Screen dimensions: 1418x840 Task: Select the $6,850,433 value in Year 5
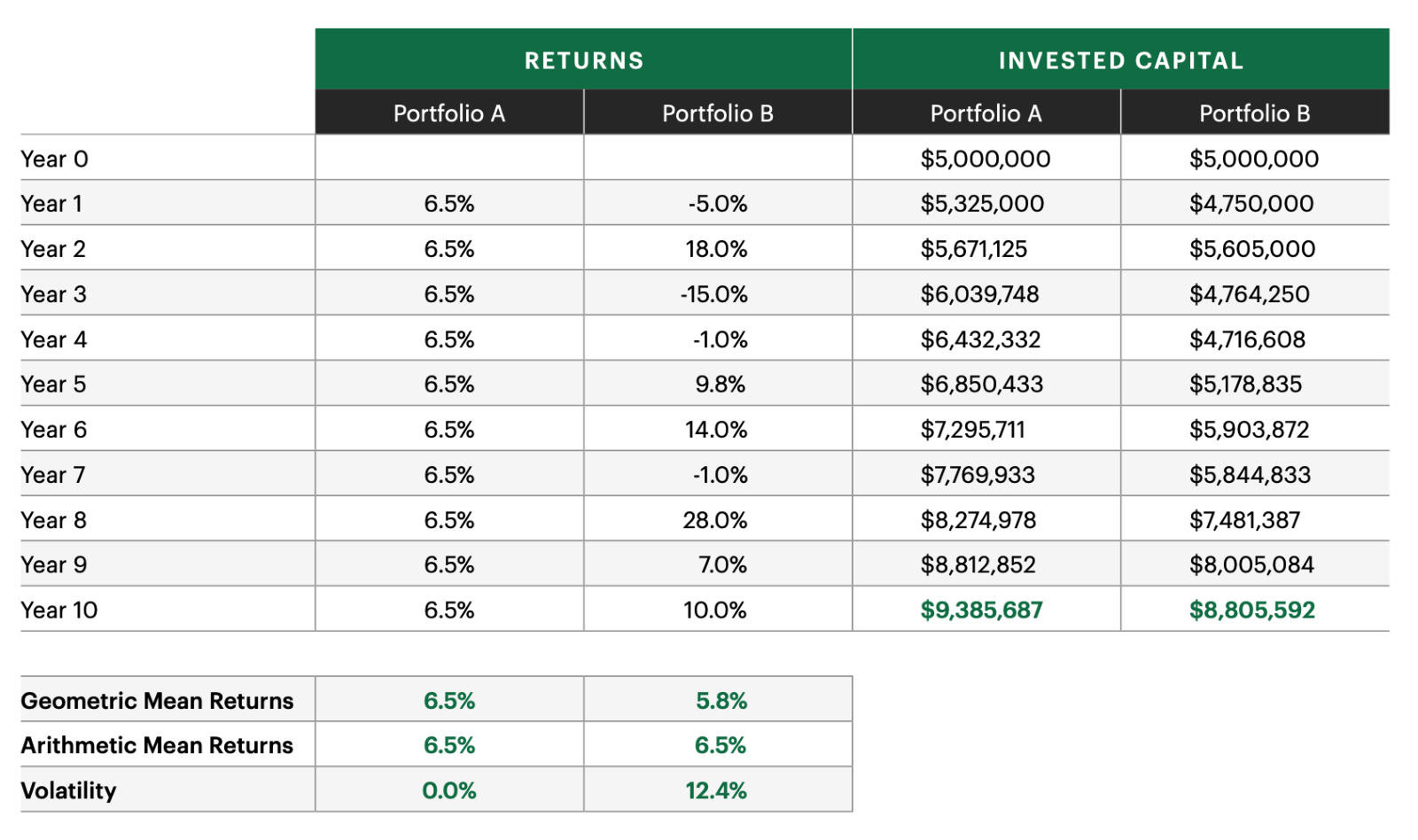(x=981, y=385)
